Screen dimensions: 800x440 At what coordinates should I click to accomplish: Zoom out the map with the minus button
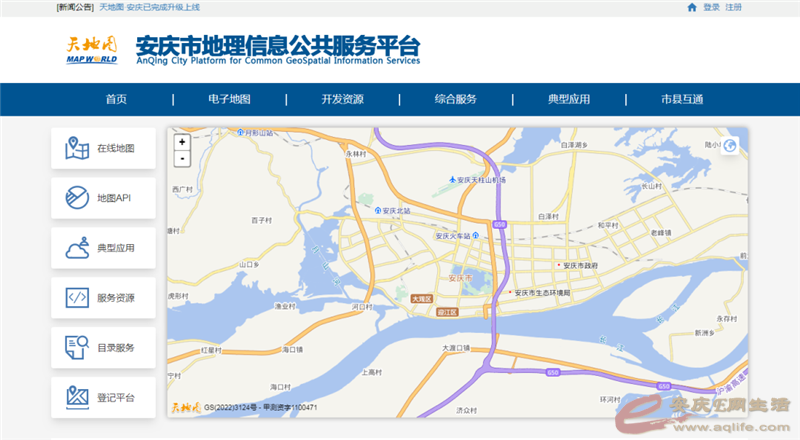[182, 158]
